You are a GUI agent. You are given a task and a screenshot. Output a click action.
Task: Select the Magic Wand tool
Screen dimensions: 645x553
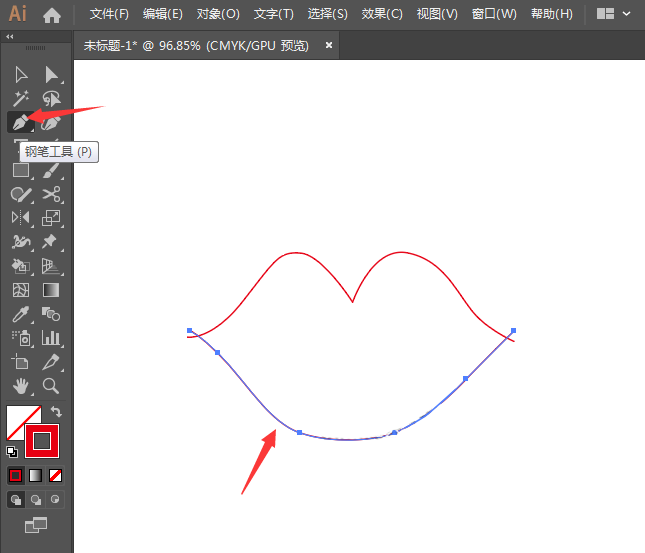click(19, 98)
